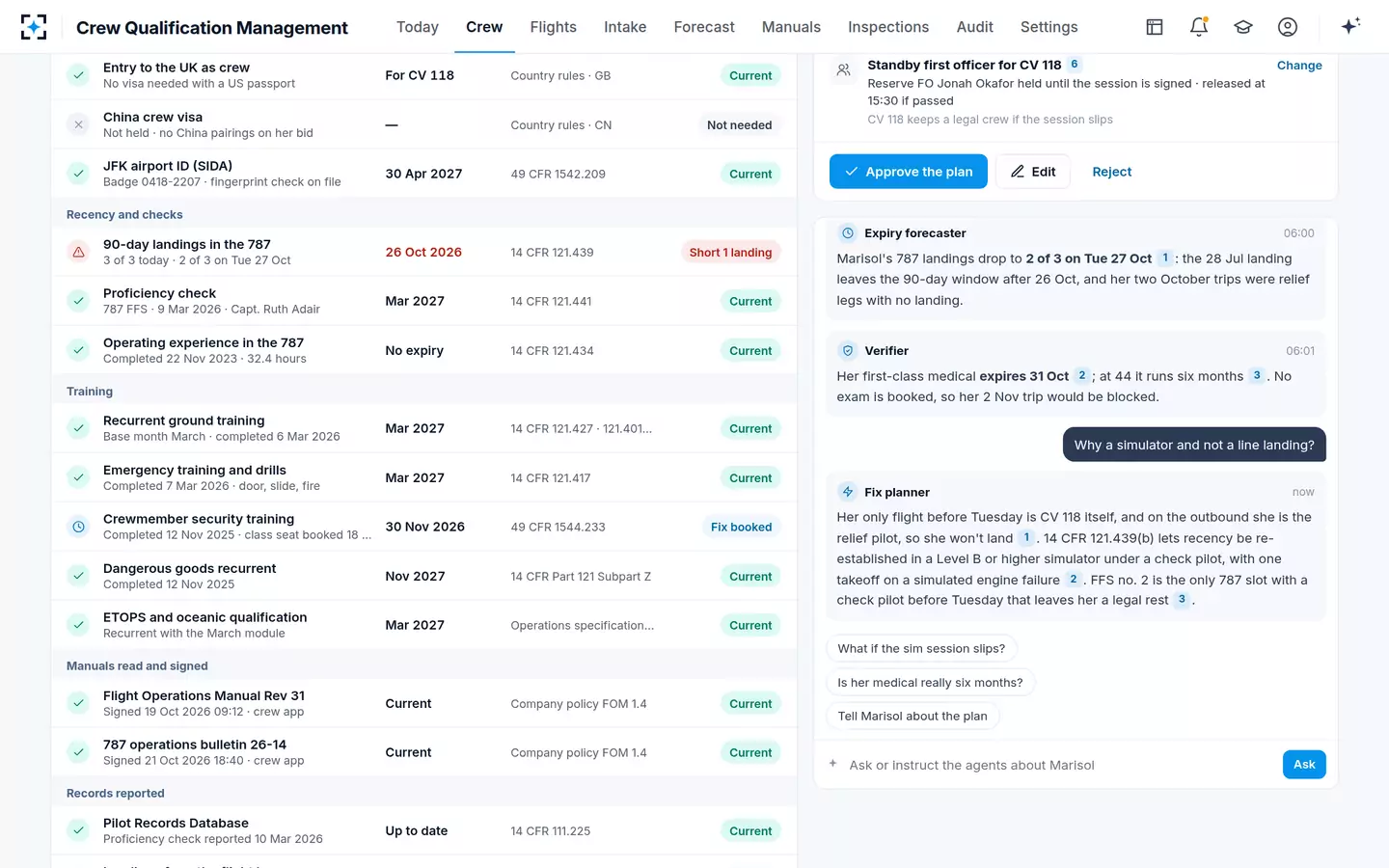Click the clock icon for Crewmember security training
The width and height of the screenshot is (1389, 868).
click(x=79, y=527)
